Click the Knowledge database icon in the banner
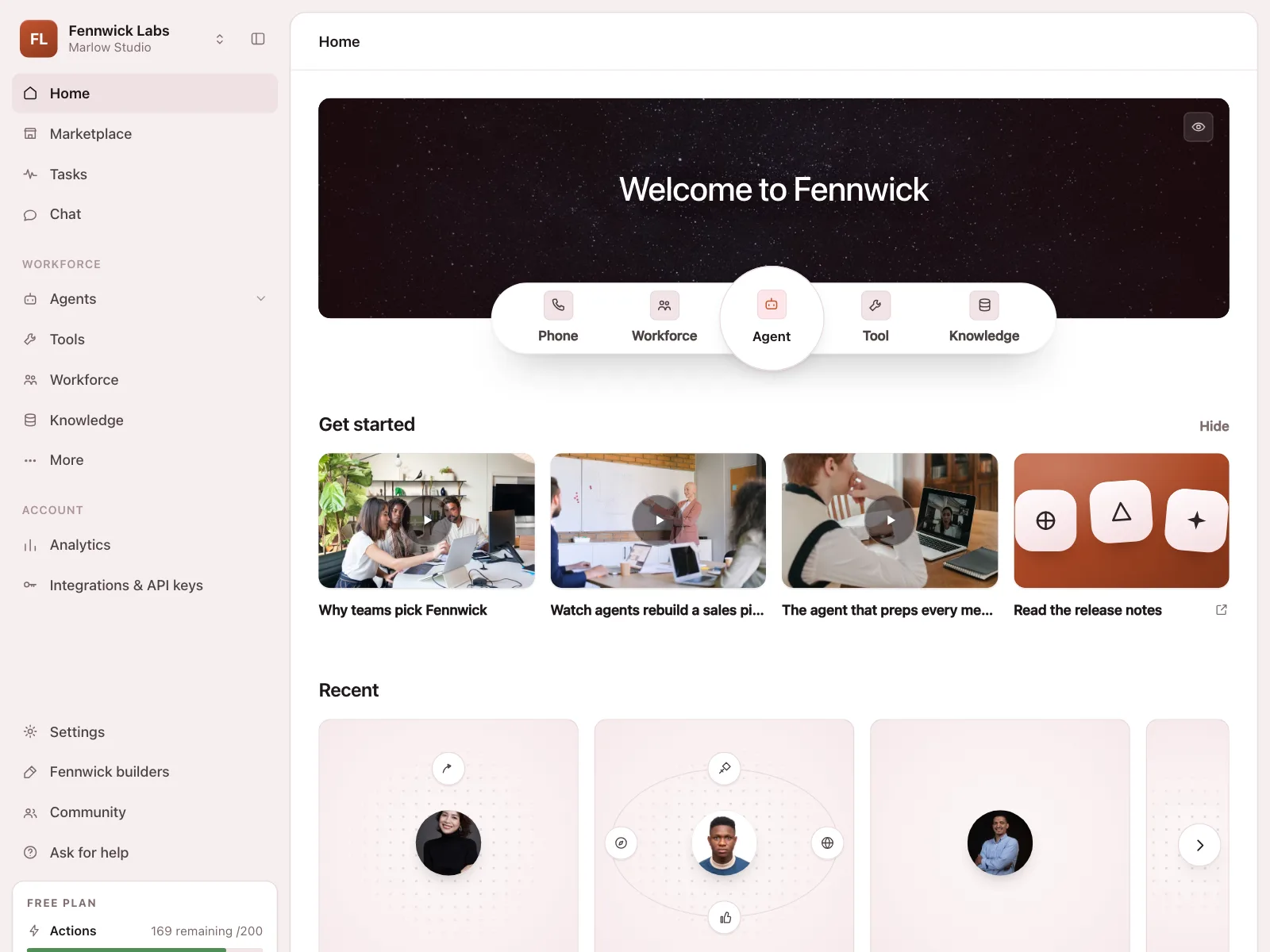1270x952 pixels. click(x=984, y=305)
